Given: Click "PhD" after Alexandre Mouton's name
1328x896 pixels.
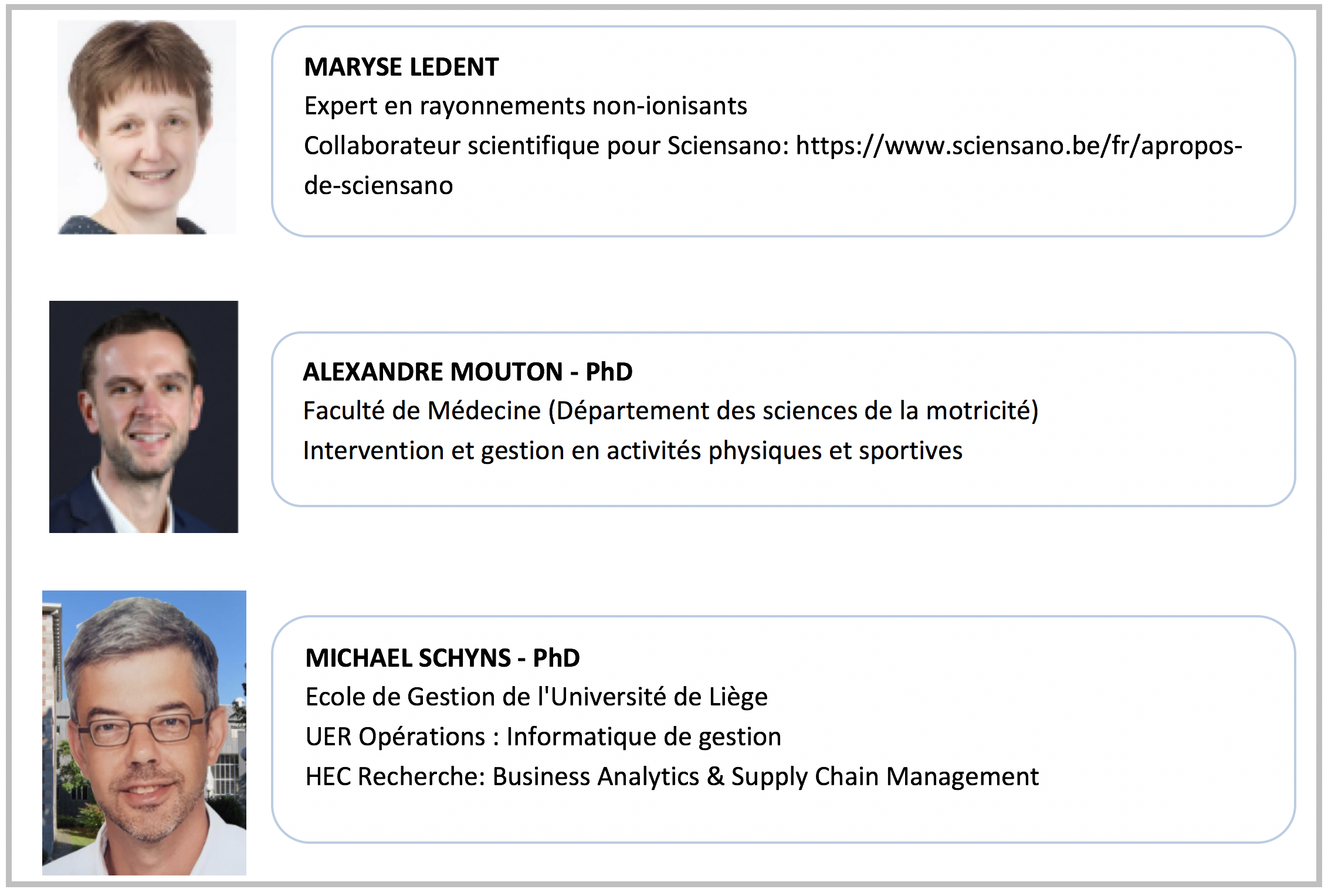Looking at the screenshot, I should tap(609, 372).
